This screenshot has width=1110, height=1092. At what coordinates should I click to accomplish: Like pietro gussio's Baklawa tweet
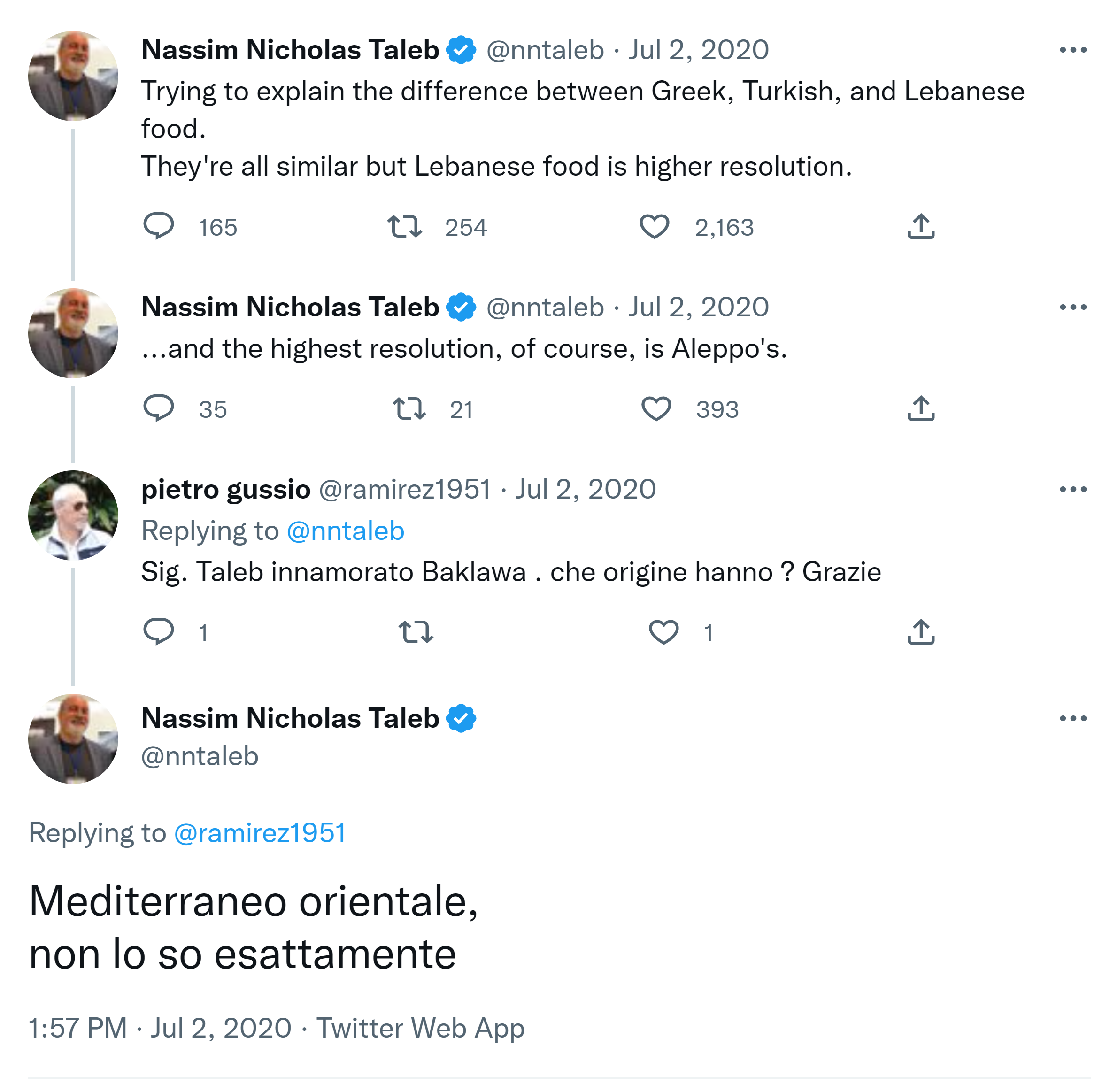point(663,631)
